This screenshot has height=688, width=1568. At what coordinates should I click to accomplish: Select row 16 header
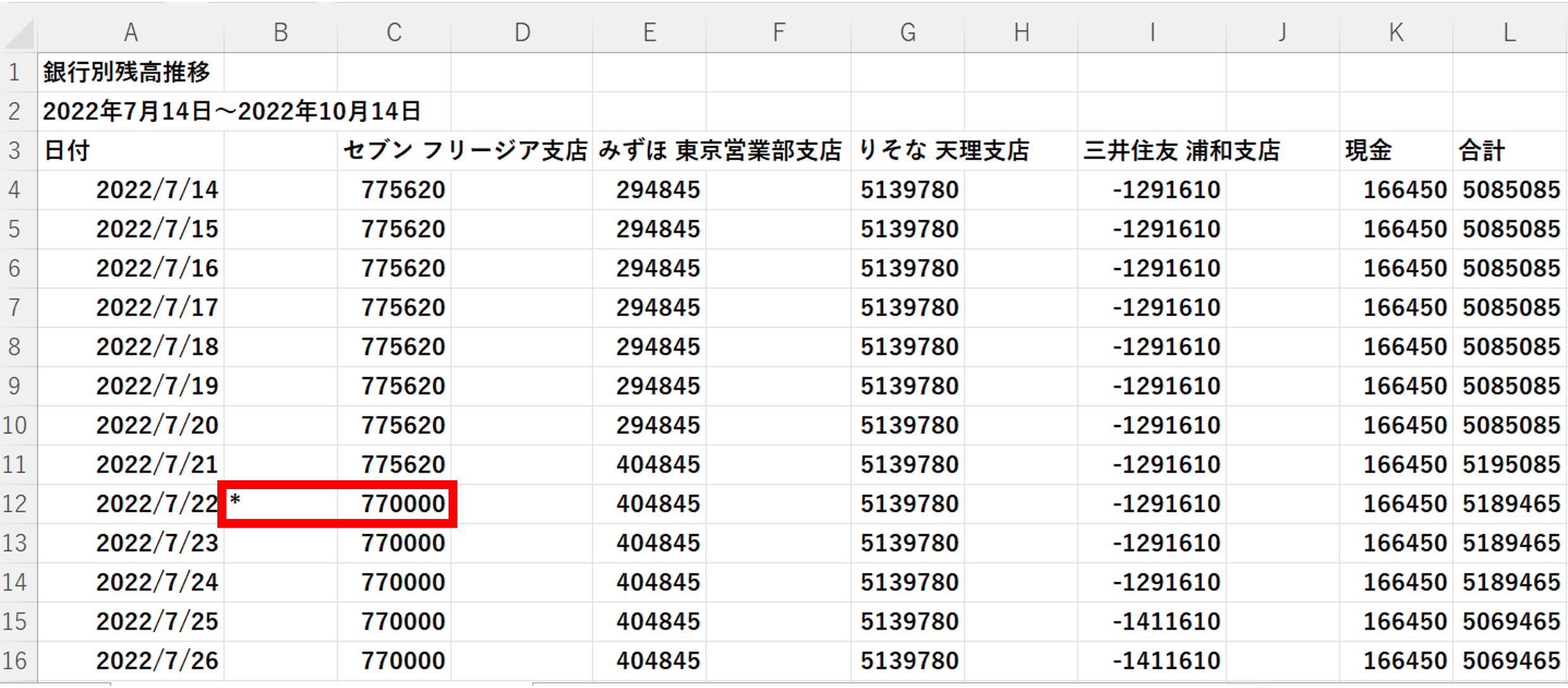(x=18, y=661)
